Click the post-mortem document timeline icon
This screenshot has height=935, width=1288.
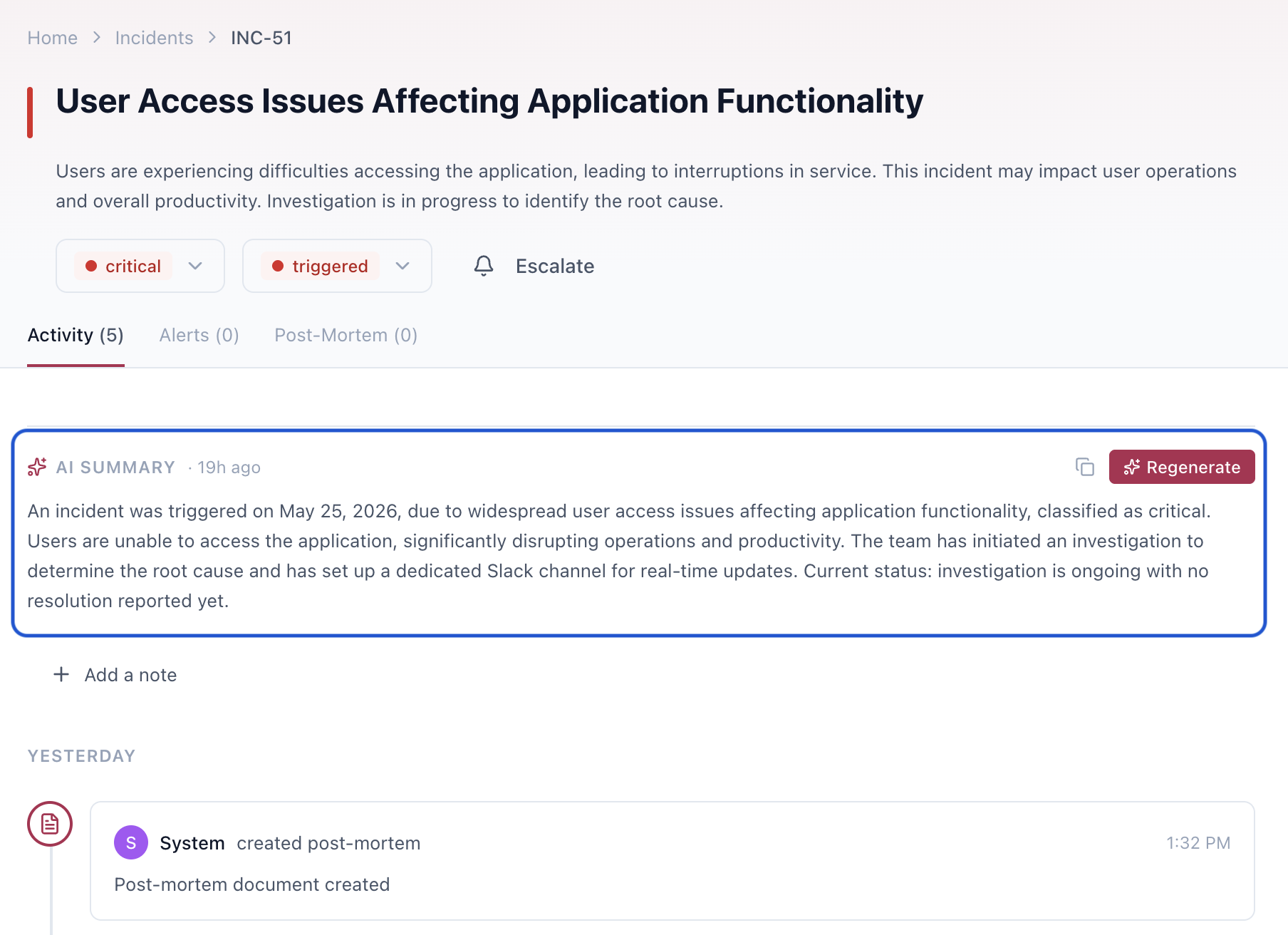[50, 824]
